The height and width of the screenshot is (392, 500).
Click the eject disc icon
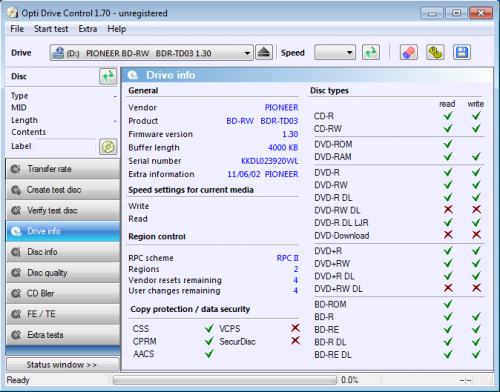click(264, 53)
